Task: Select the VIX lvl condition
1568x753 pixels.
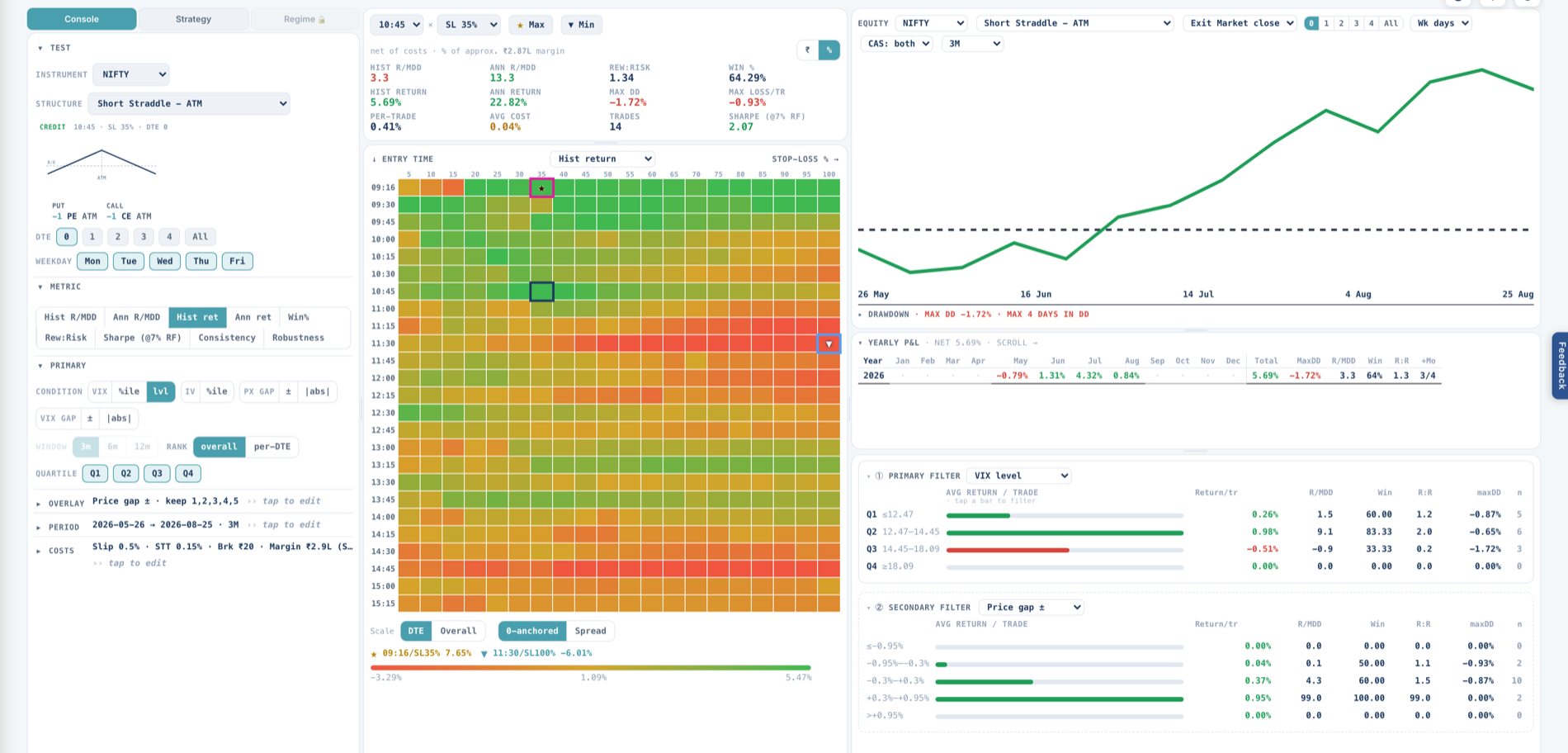Action: tap(161, 391)
